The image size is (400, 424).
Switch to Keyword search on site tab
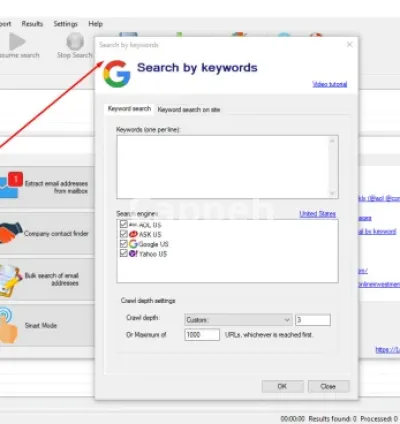189,110
